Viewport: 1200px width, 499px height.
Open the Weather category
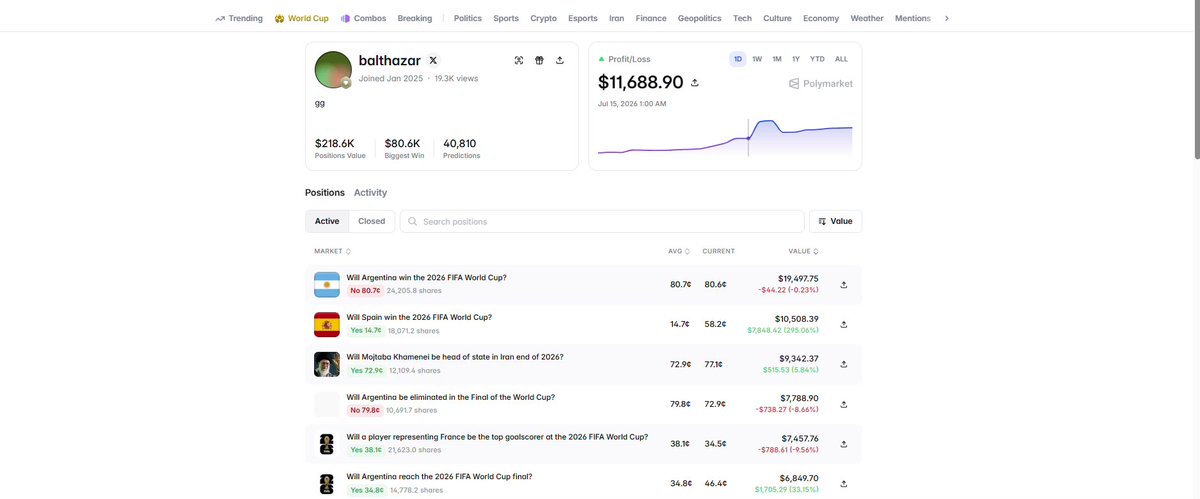(867, 18)
